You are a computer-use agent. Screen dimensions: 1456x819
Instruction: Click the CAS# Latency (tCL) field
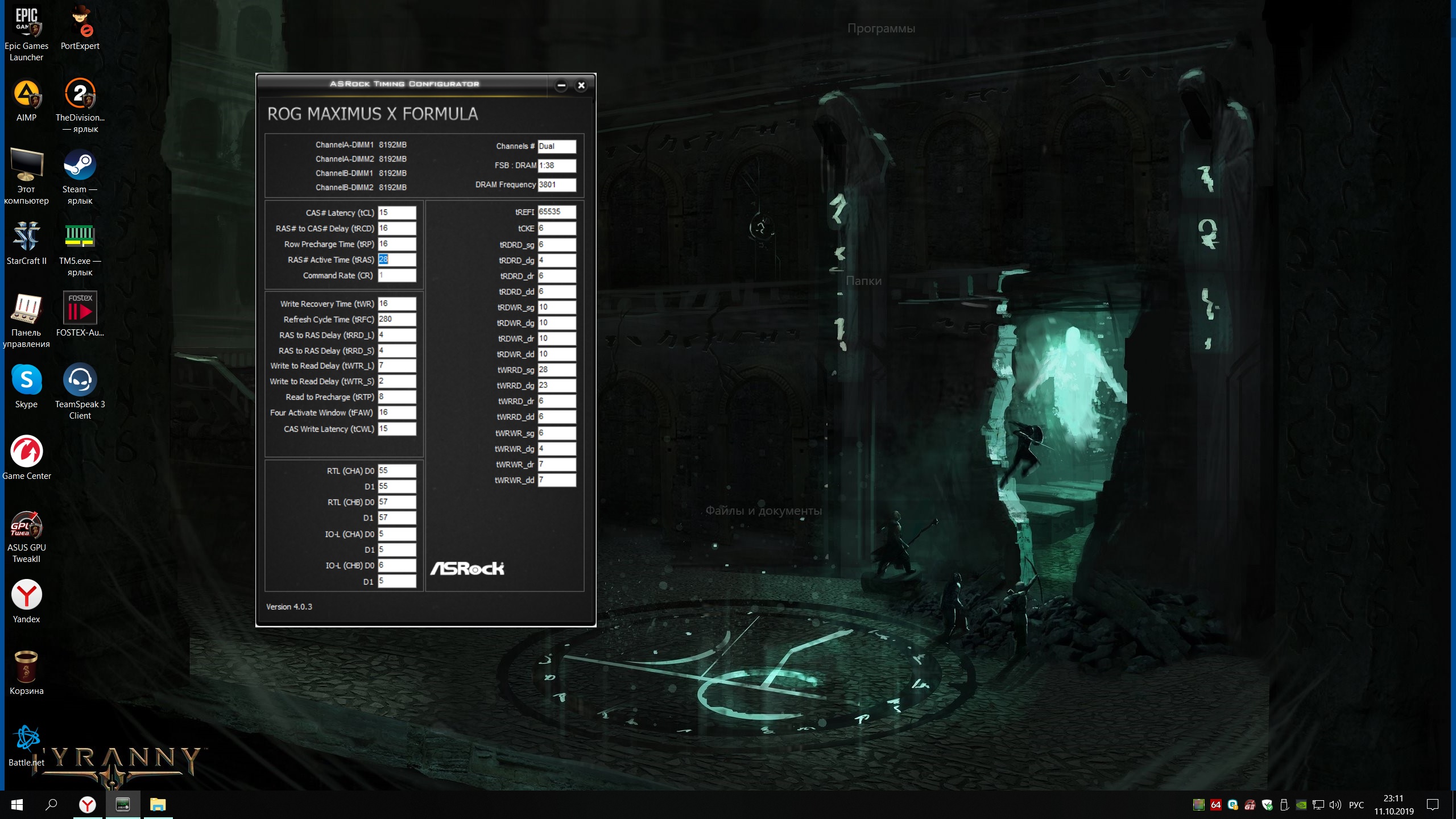[x=396, y=213]
